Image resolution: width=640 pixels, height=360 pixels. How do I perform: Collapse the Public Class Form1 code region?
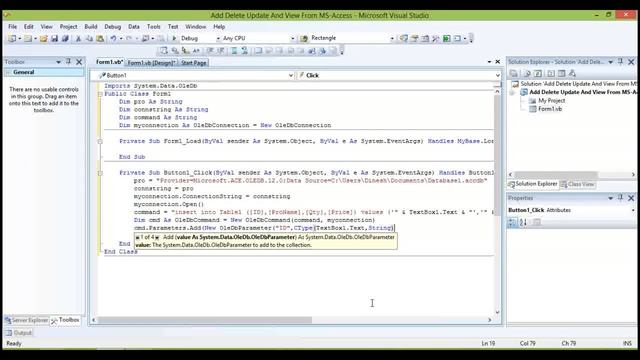(100, 94)
